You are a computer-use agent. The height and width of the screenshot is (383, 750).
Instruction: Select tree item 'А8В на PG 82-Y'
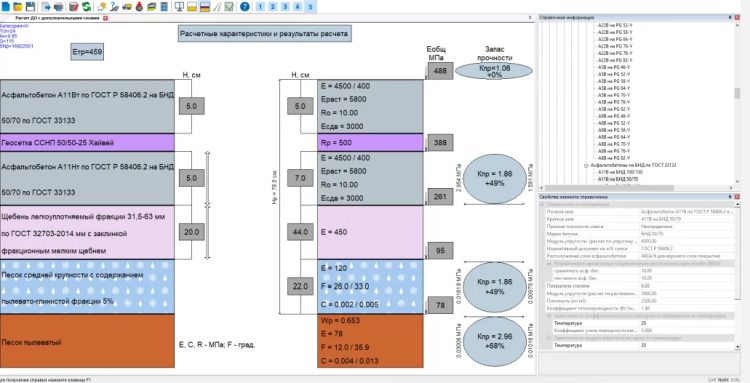click(x=614, y=158)
